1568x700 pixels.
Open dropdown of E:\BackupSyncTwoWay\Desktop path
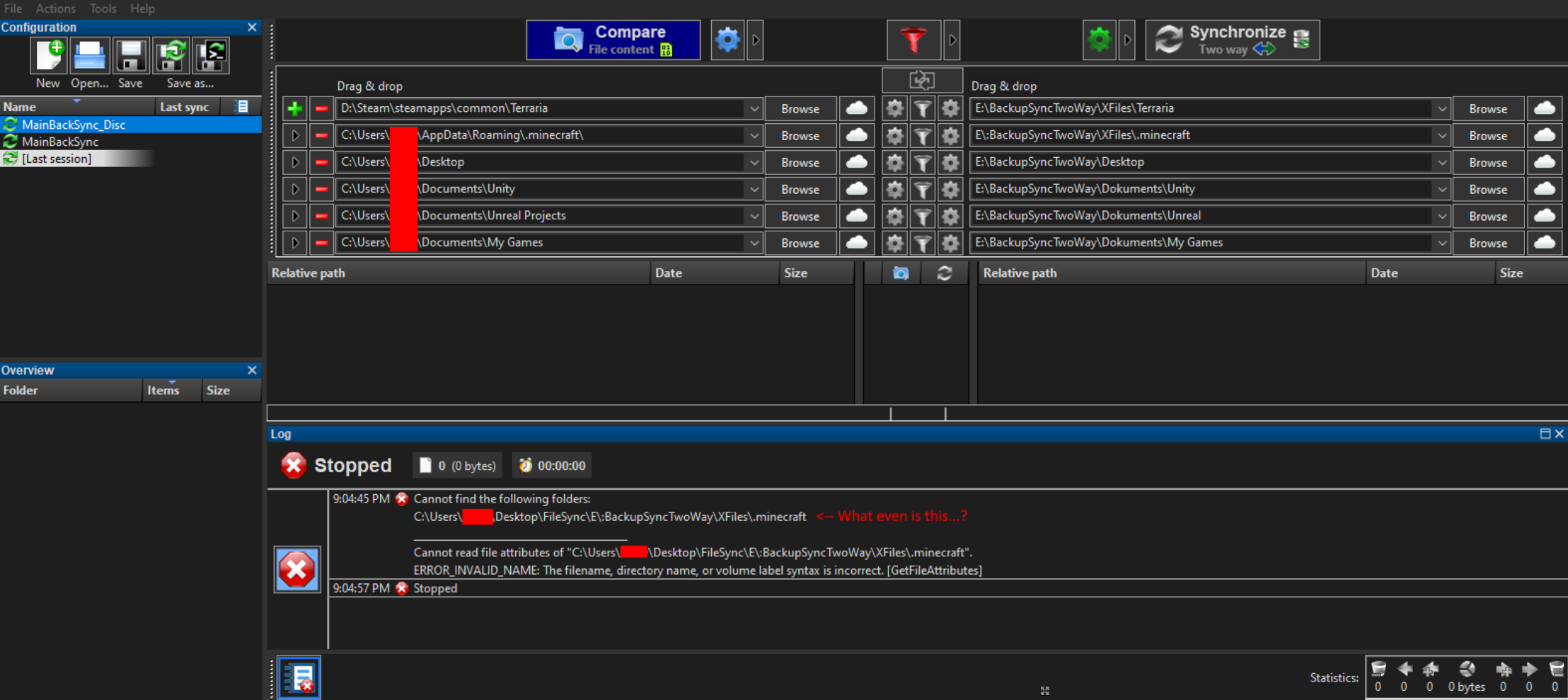[1442, 162]
